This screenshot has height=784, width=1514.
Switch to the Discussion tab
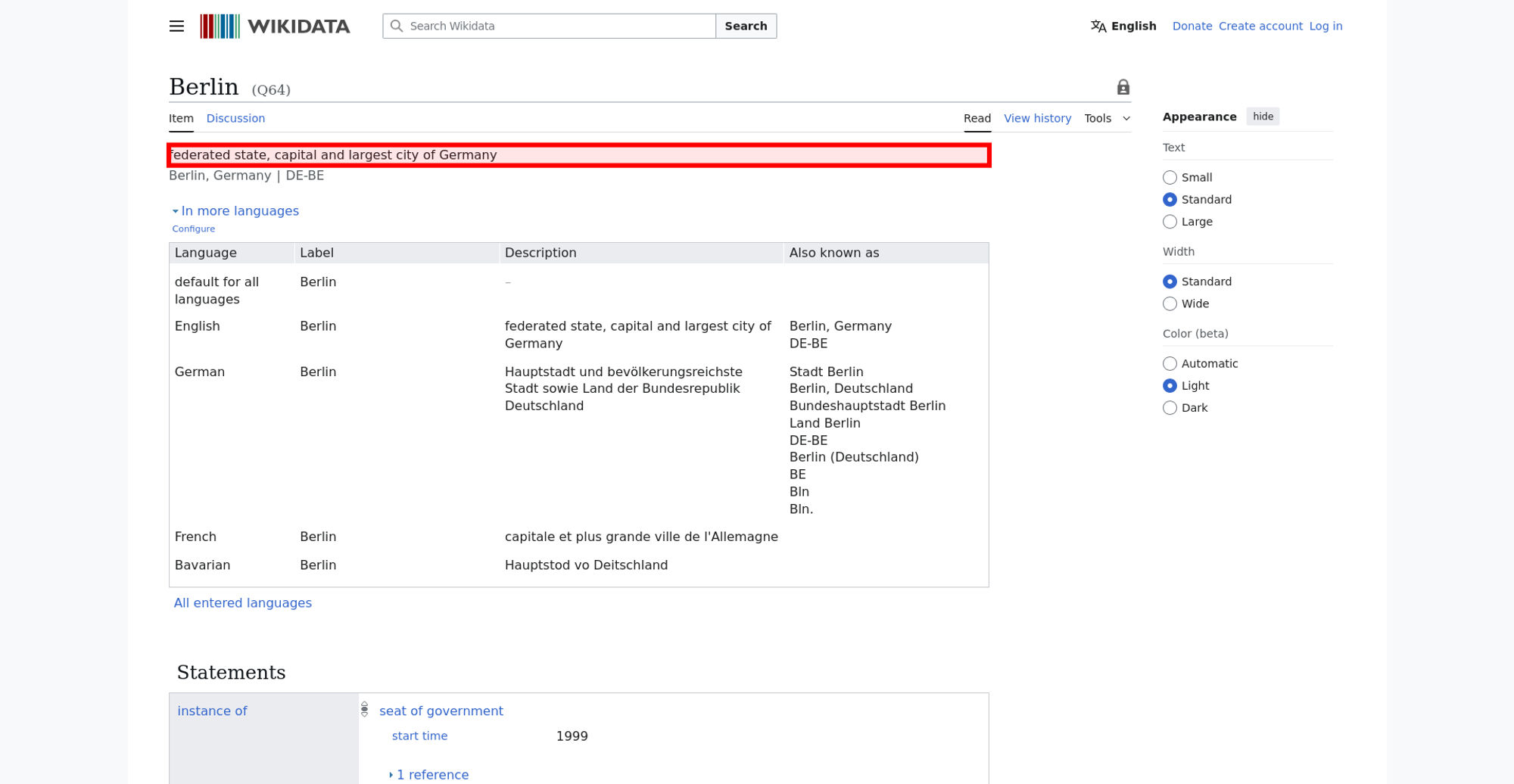tap(235, 119)
